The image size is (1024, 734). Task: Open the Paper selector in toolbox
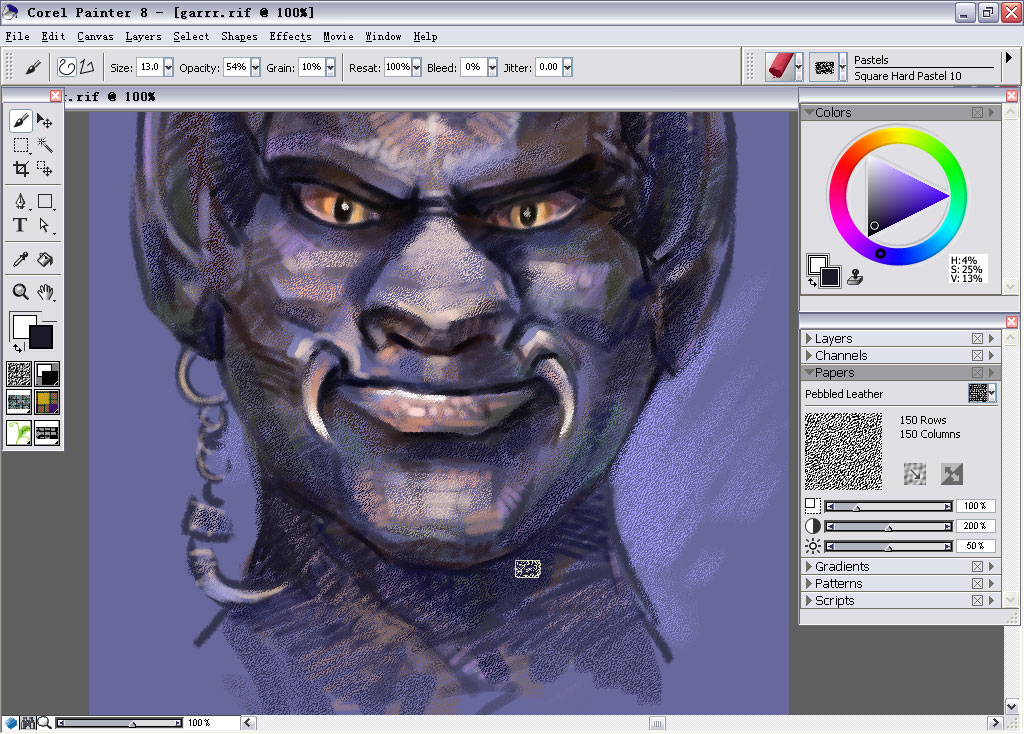pyautogui.click(x=19, y=374)
